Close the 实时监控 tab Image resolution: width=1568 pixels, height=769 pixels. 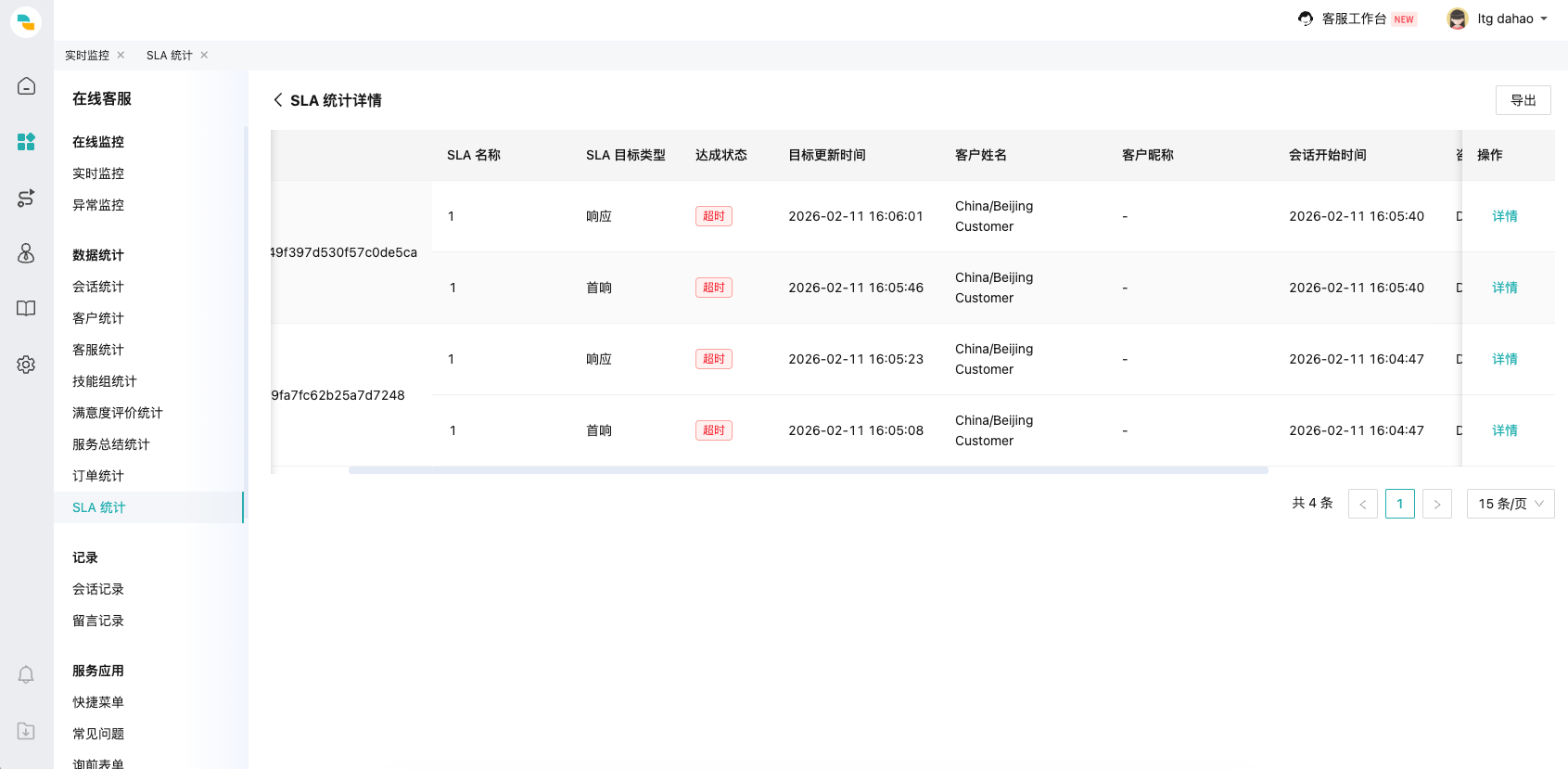coord(121,55)
